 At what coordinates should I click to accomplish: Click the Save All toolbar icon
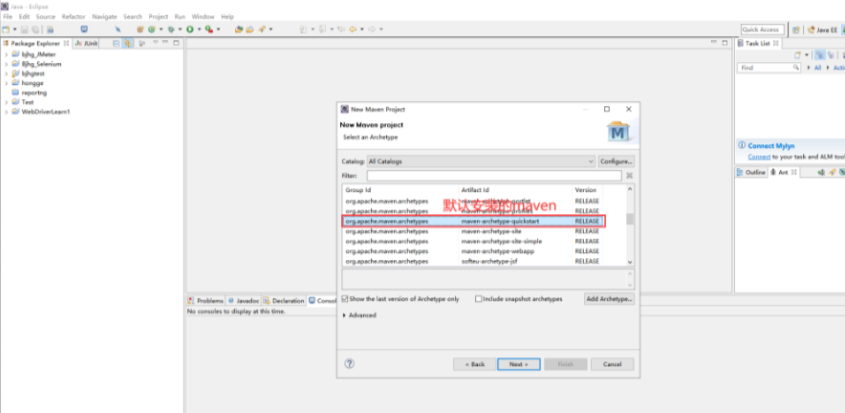(x=35, y=29)
